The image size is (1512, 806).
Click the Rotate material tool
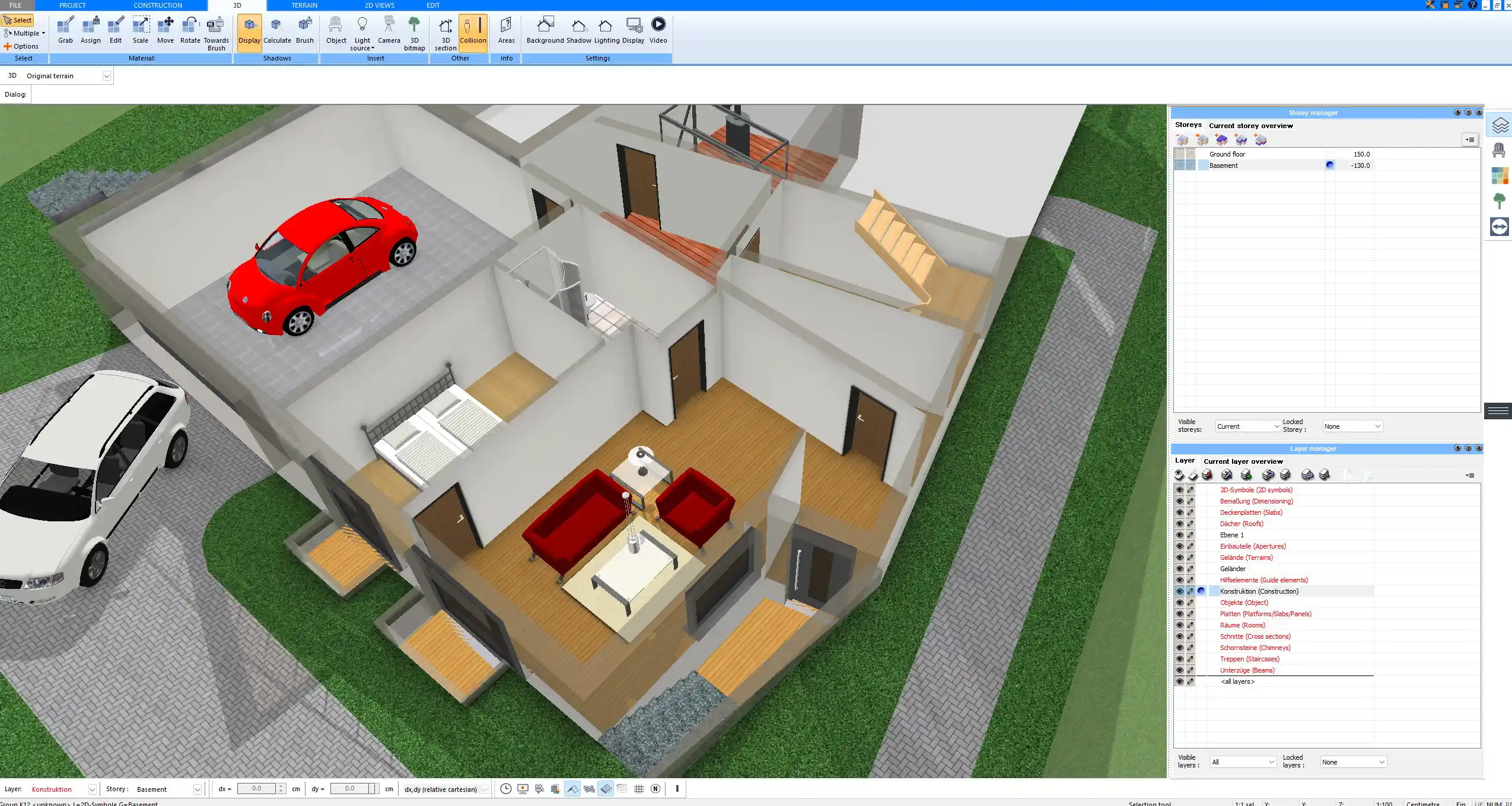click(x=190, y=30)
